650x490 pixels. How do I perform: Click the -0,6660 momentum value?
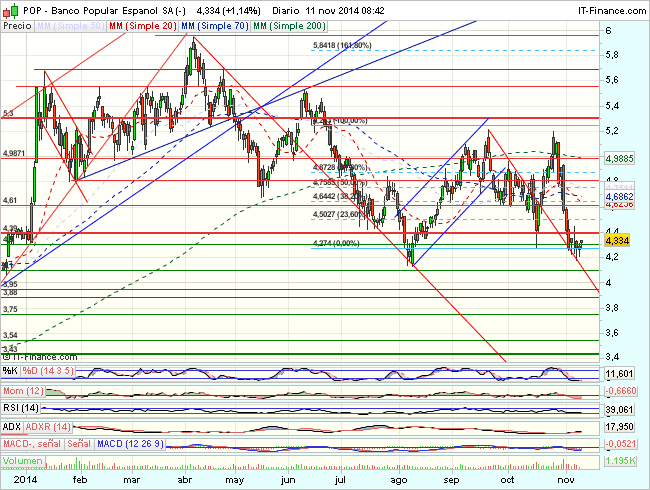pos(621,391)
